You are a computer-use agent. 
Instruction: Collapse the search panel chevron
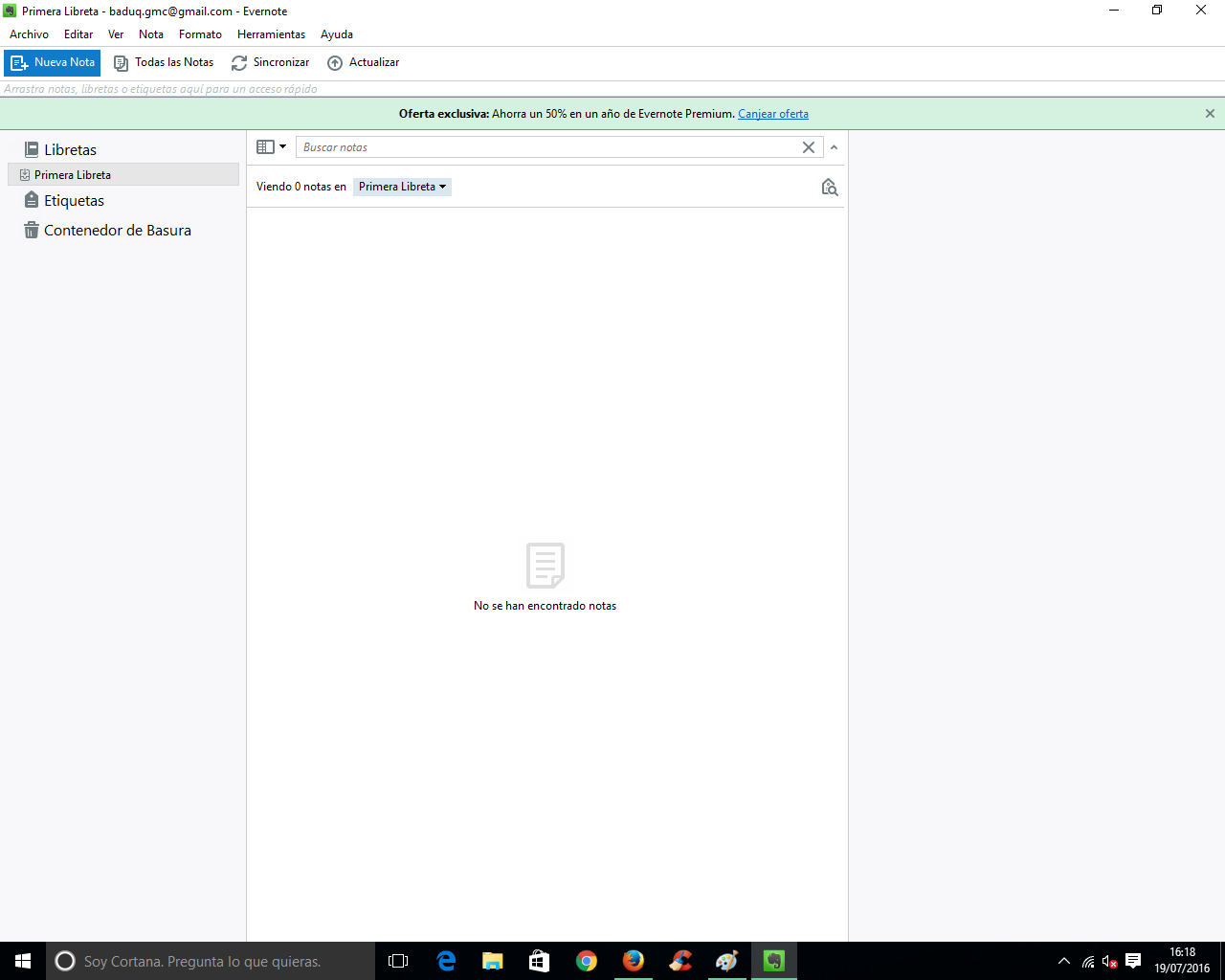pos(835,147)
